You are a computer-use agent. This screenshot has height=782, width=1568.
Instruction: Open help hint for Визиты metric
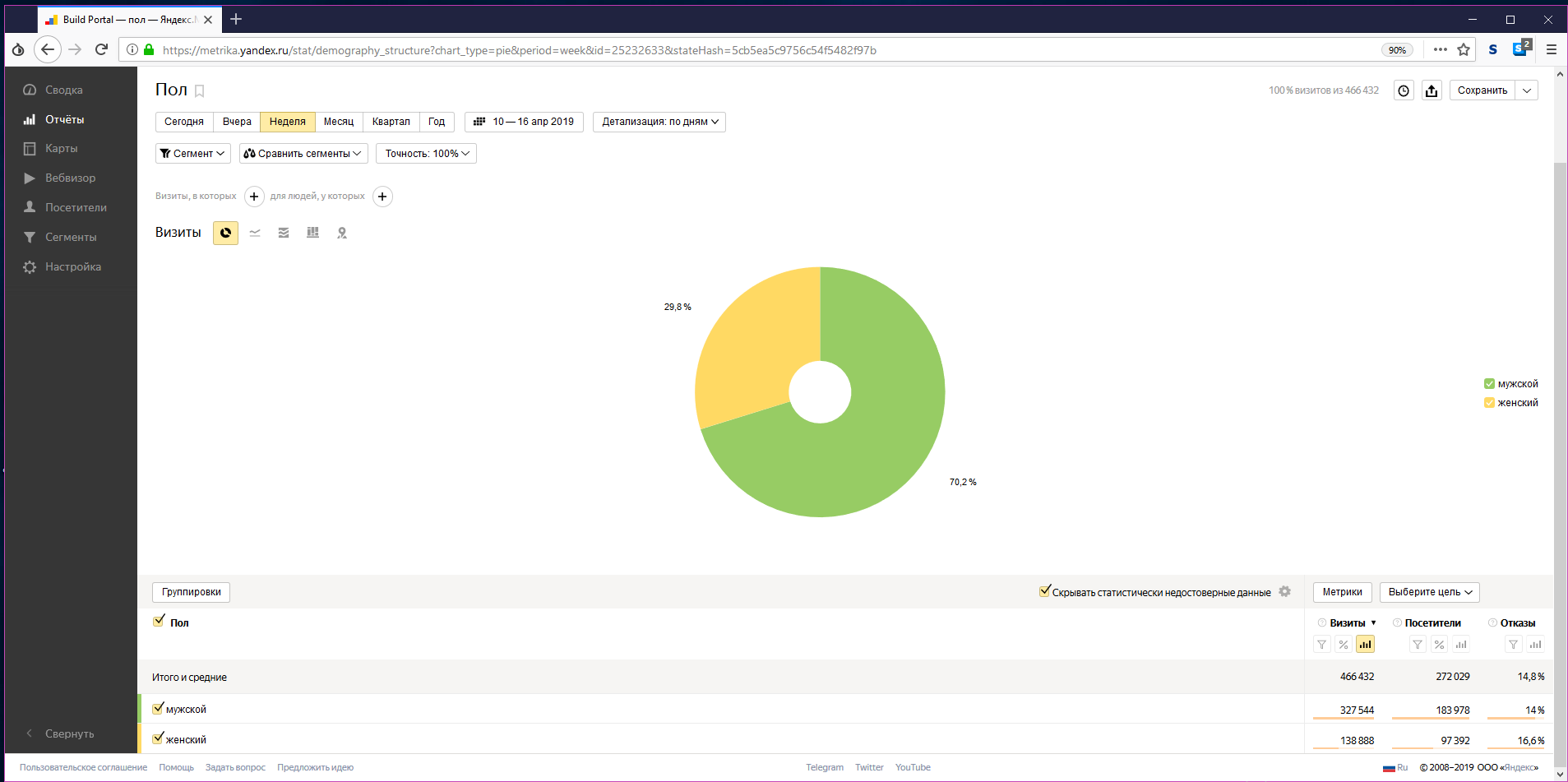(x=1322, y=622)
